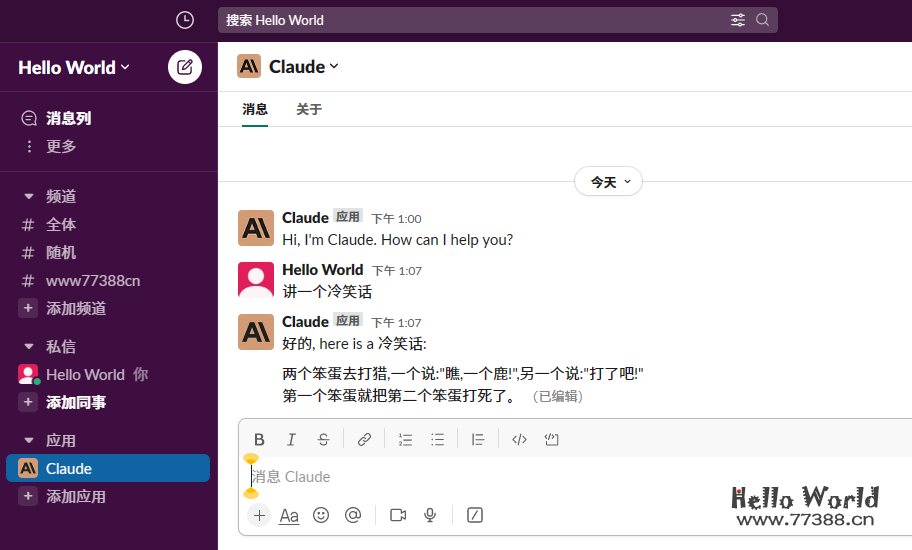
Task: Click the Hello World sender name
Action: 323,270
